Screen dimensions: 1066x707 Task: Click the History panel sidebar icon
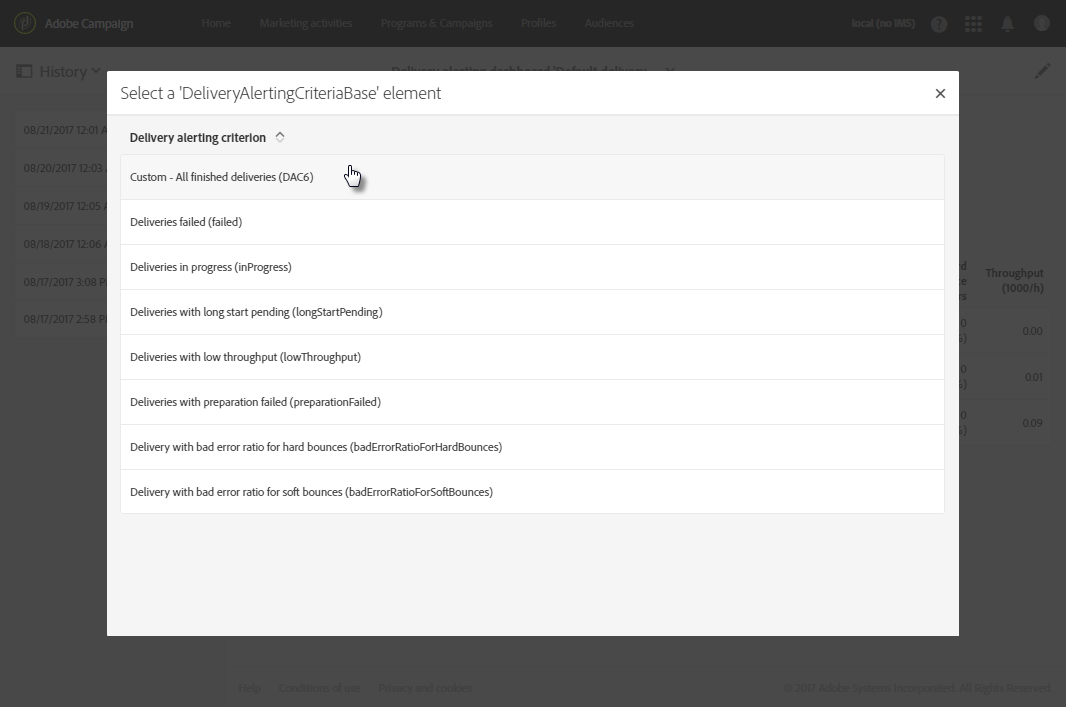[x=24, y=72]
